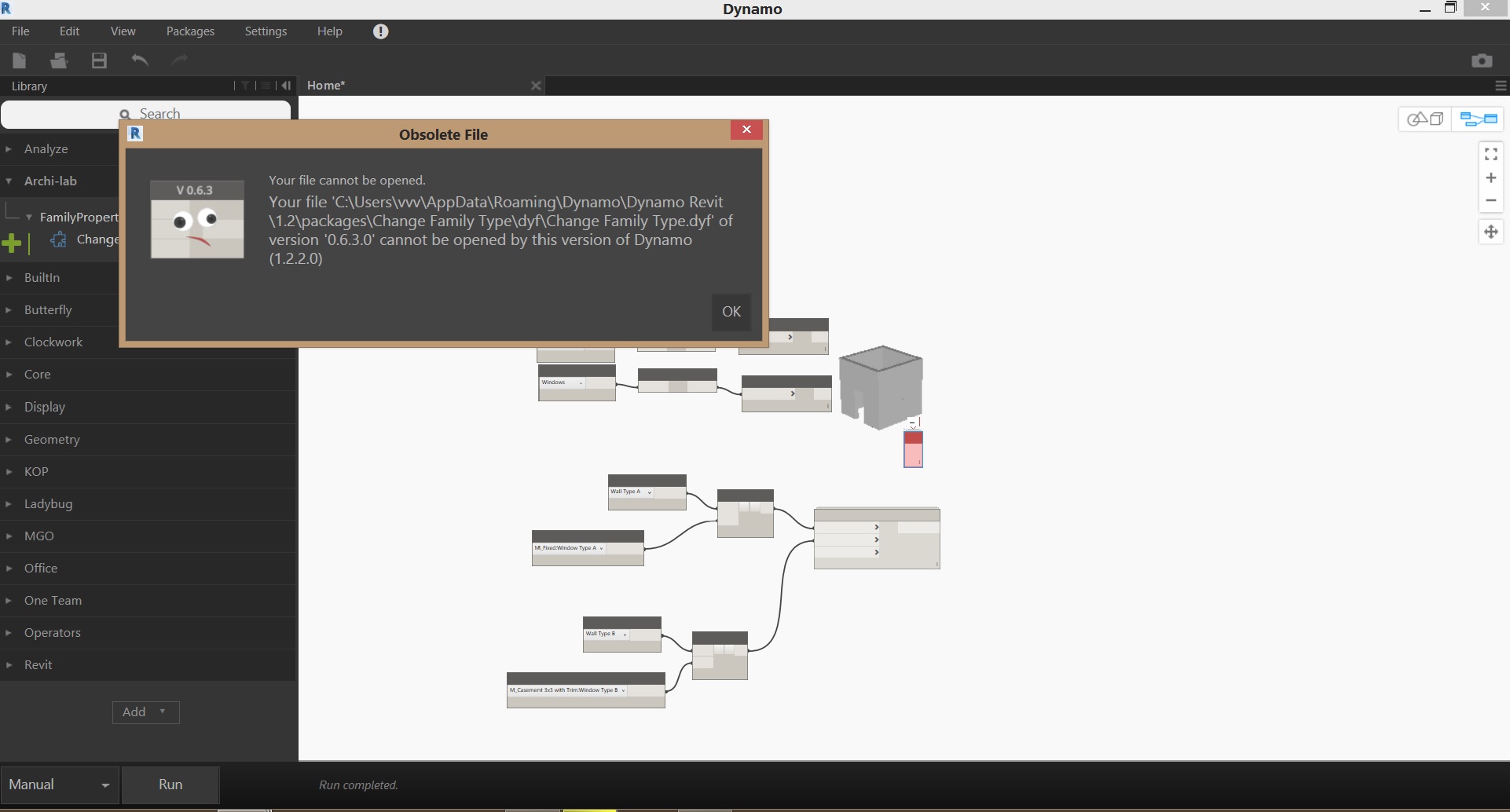Click the library list view icon
Viewport: 1510px width, 812px height.
click(266, 86)
